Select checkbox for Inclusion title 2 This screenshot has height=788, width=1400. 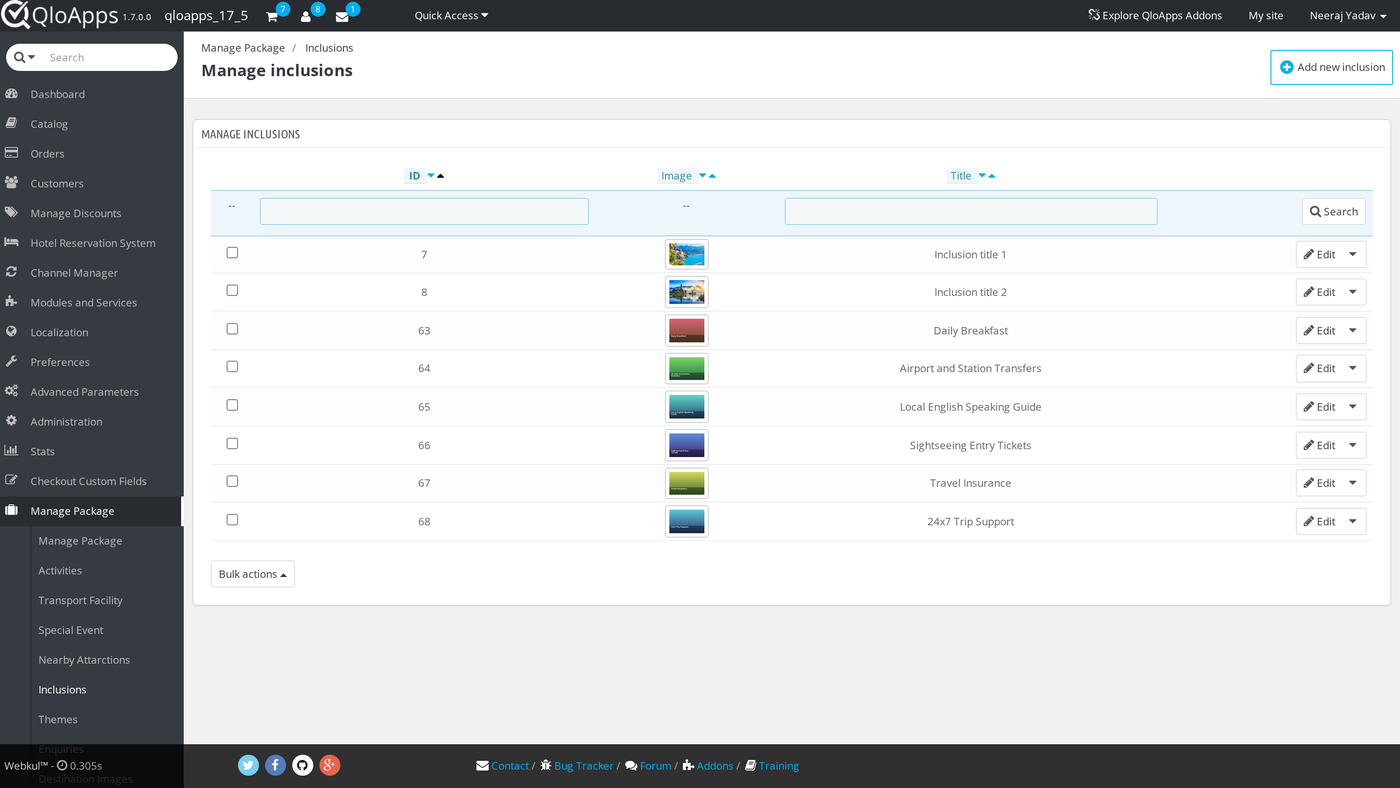click(232, 290)
